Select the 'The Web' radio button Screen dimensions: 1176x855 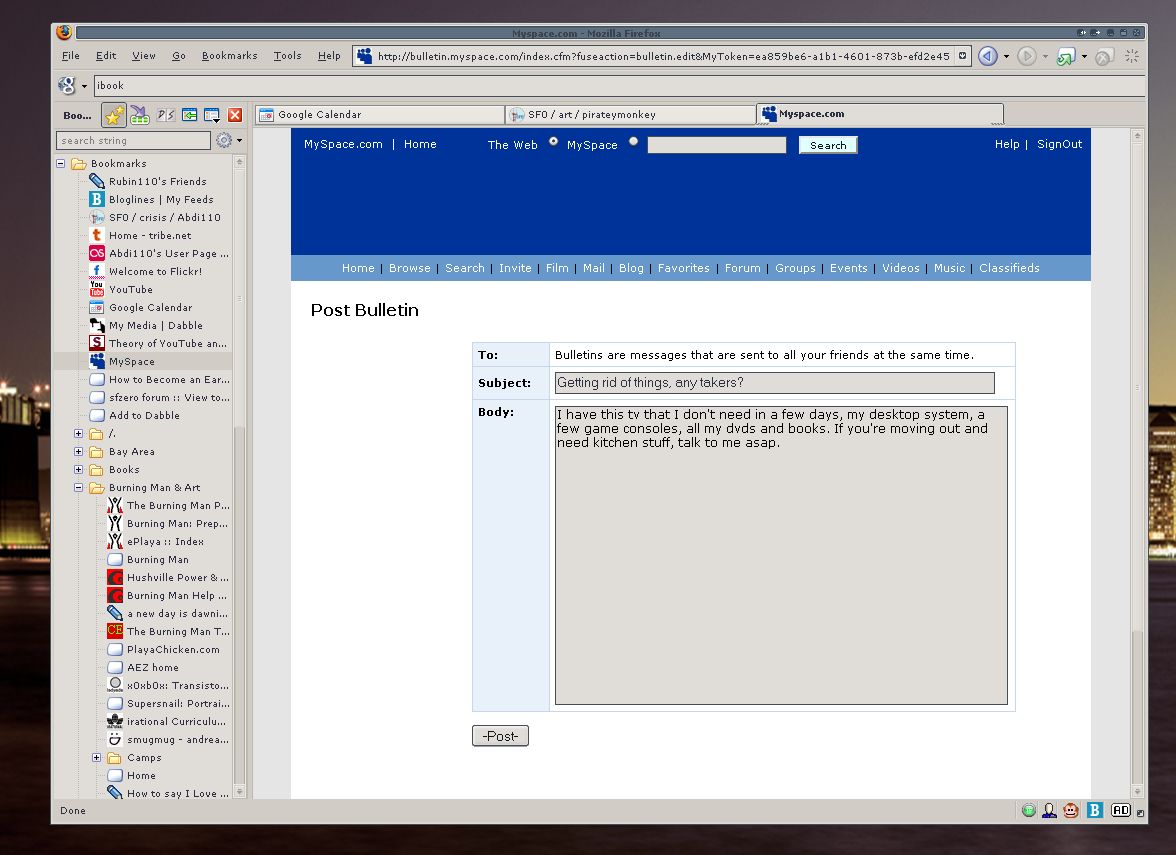coord(553,142)
